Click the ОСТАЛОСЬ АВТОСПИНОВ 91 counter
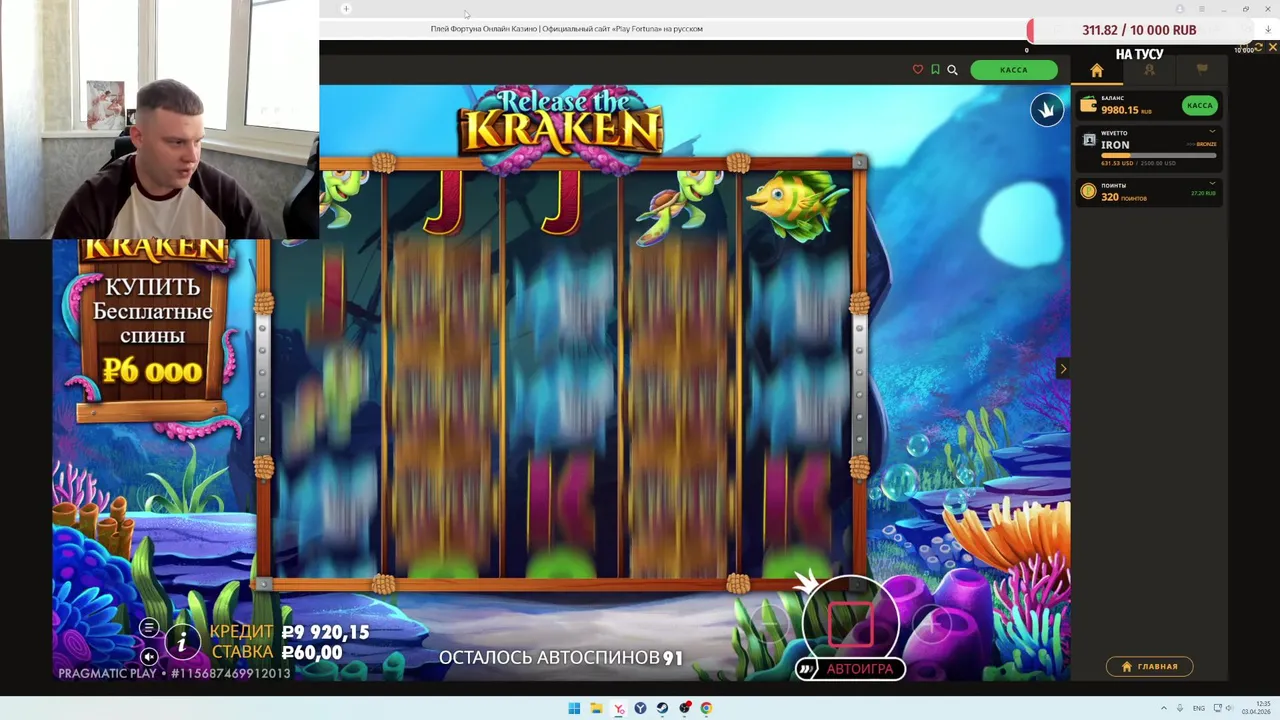1280x720 pixels. pos(561,658)
